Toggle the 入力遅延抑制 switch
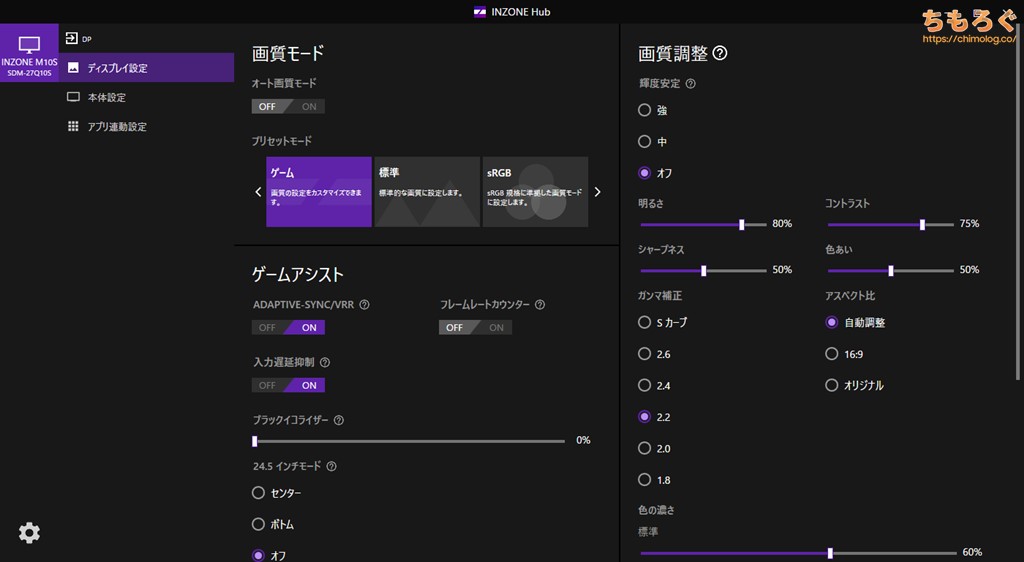This screenshot has width=1024, height=562. (288, 385)
